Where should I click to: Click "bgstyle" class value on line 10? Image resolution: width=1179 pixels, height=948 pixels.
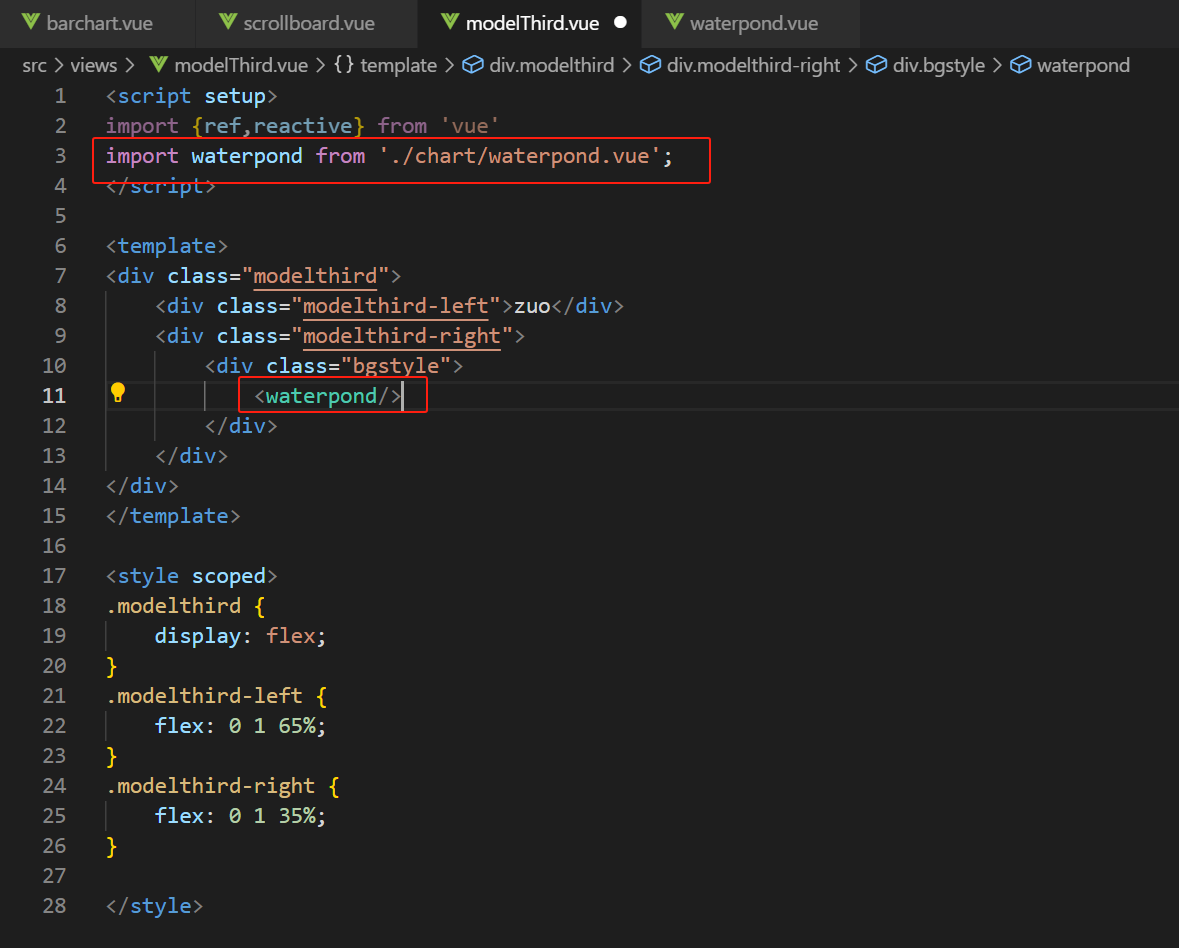(x=396, y=366)
